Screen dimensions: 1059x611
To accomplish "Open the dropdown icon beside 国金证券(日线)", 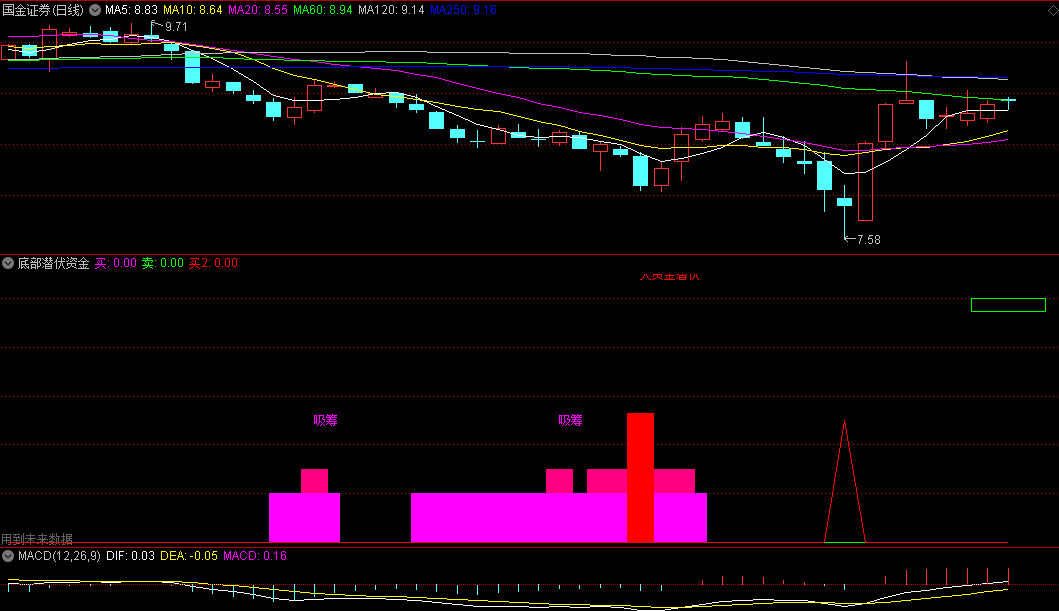I will tap(95, 10).
